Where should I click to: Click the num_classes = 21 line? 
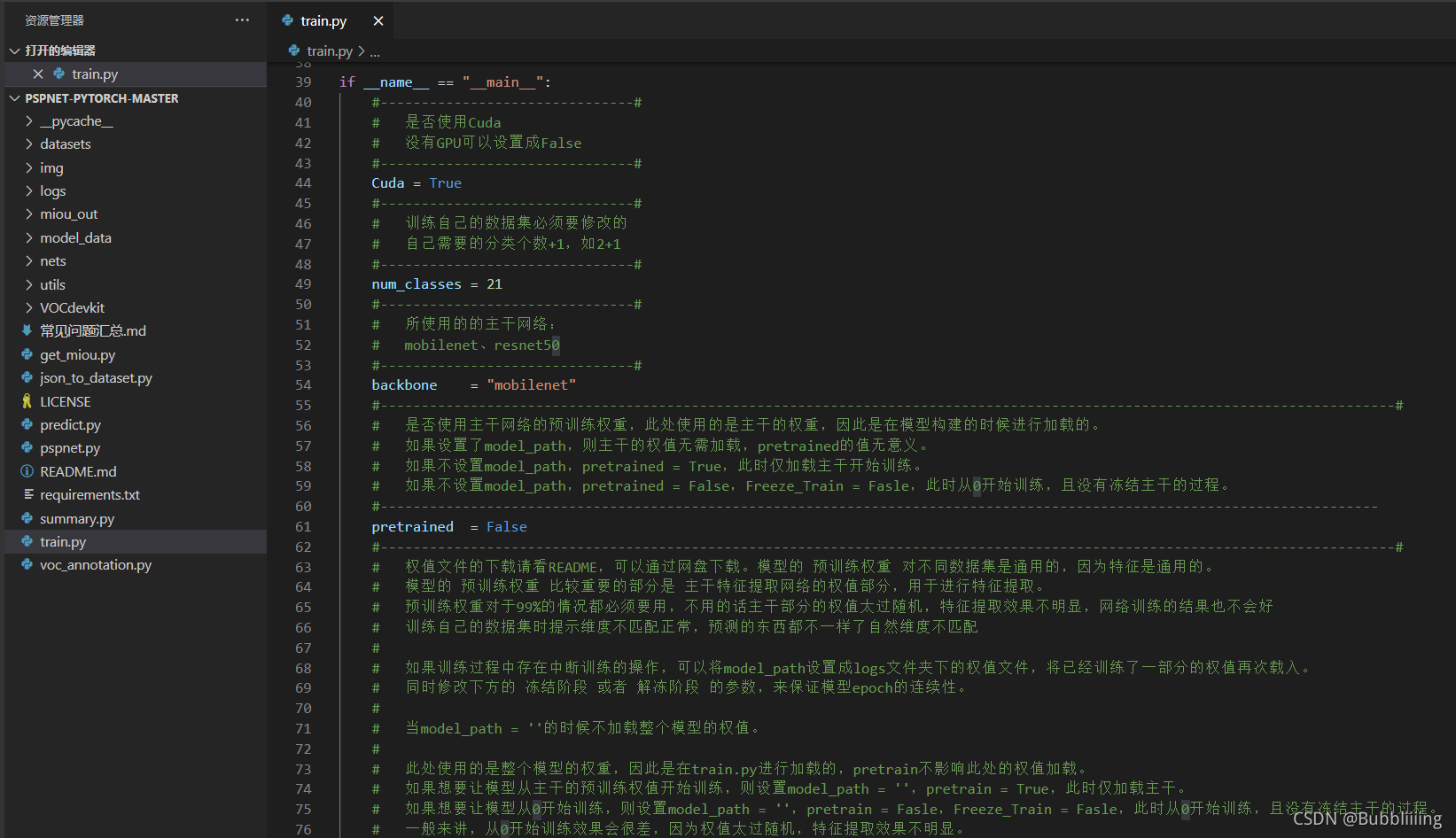pos(437,284)
